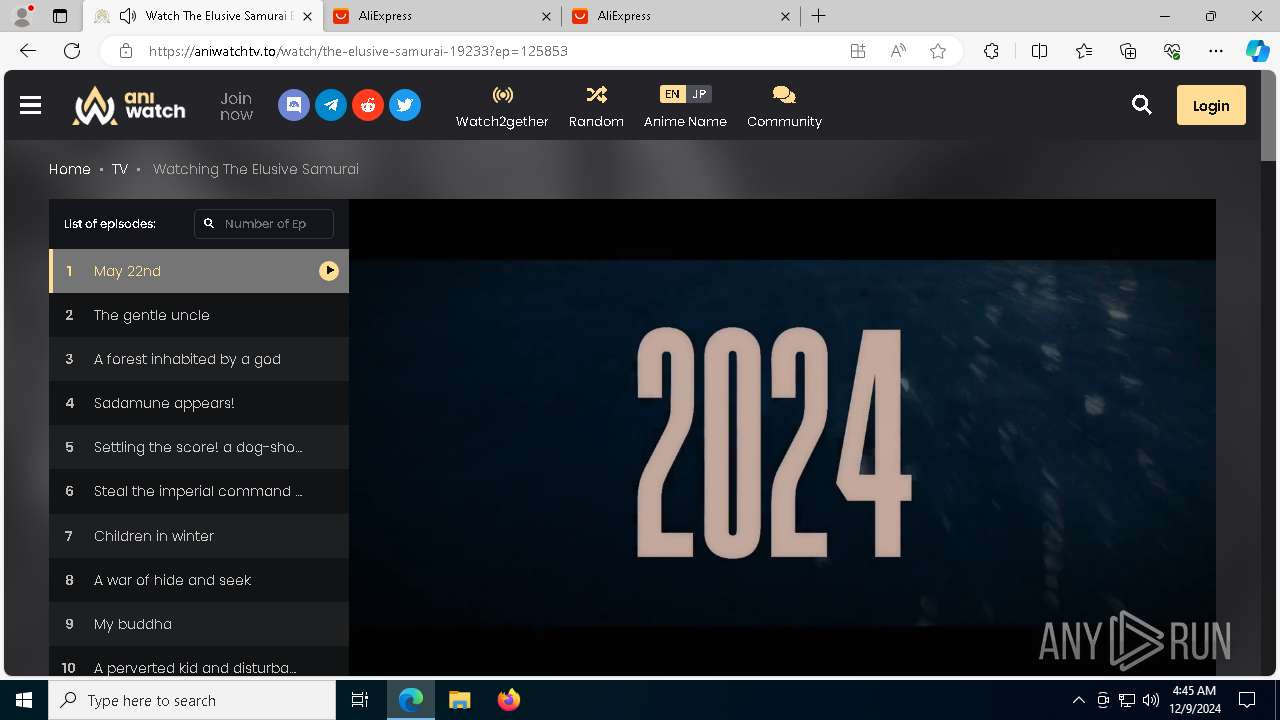Viewport: 1280px width, 720px height.
Task: Switch to the first AliExpress tab
Action: [443, 16]
